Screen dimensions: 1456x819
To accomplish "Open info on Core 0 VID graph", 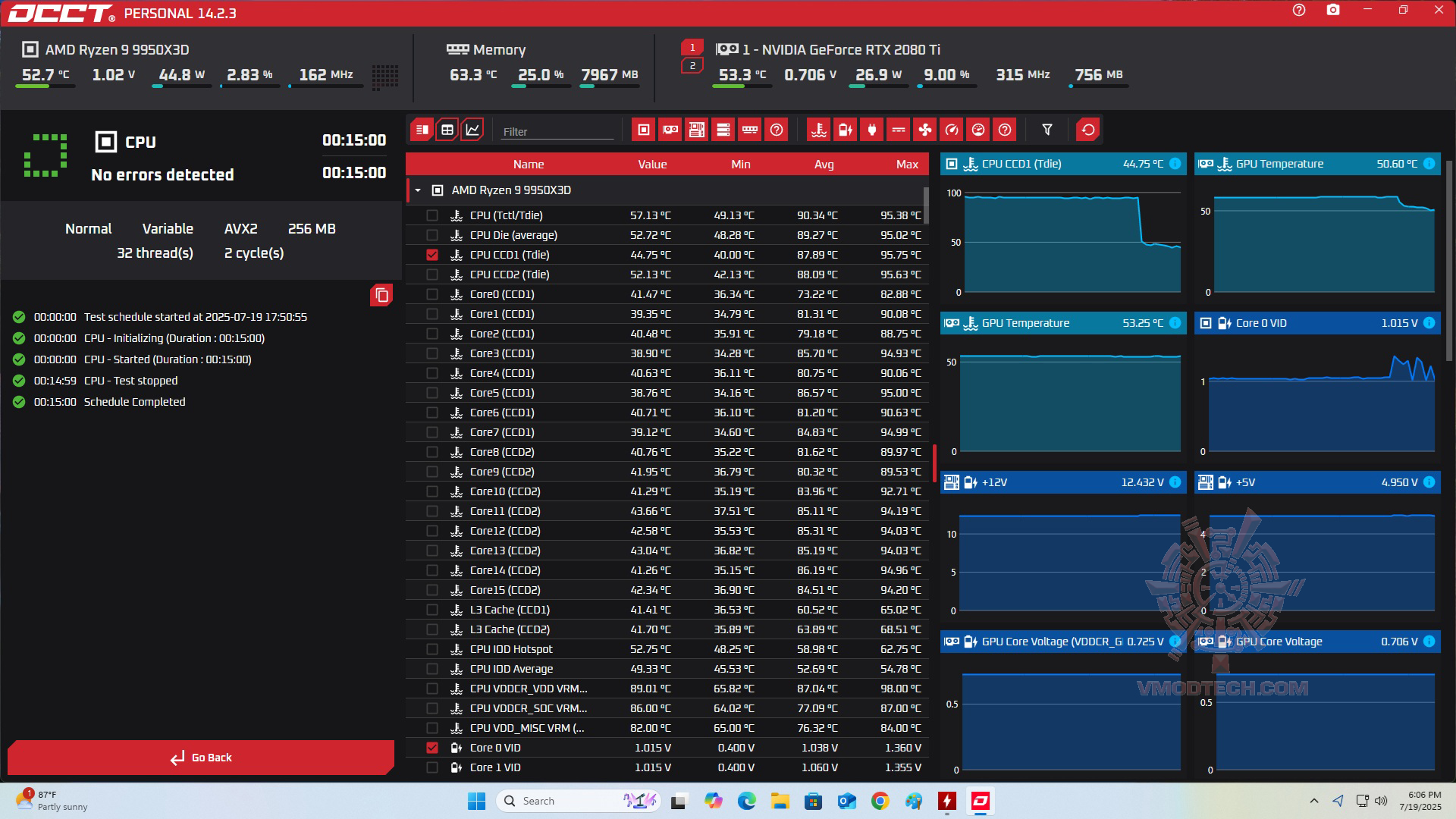I will click(1429, 323).
